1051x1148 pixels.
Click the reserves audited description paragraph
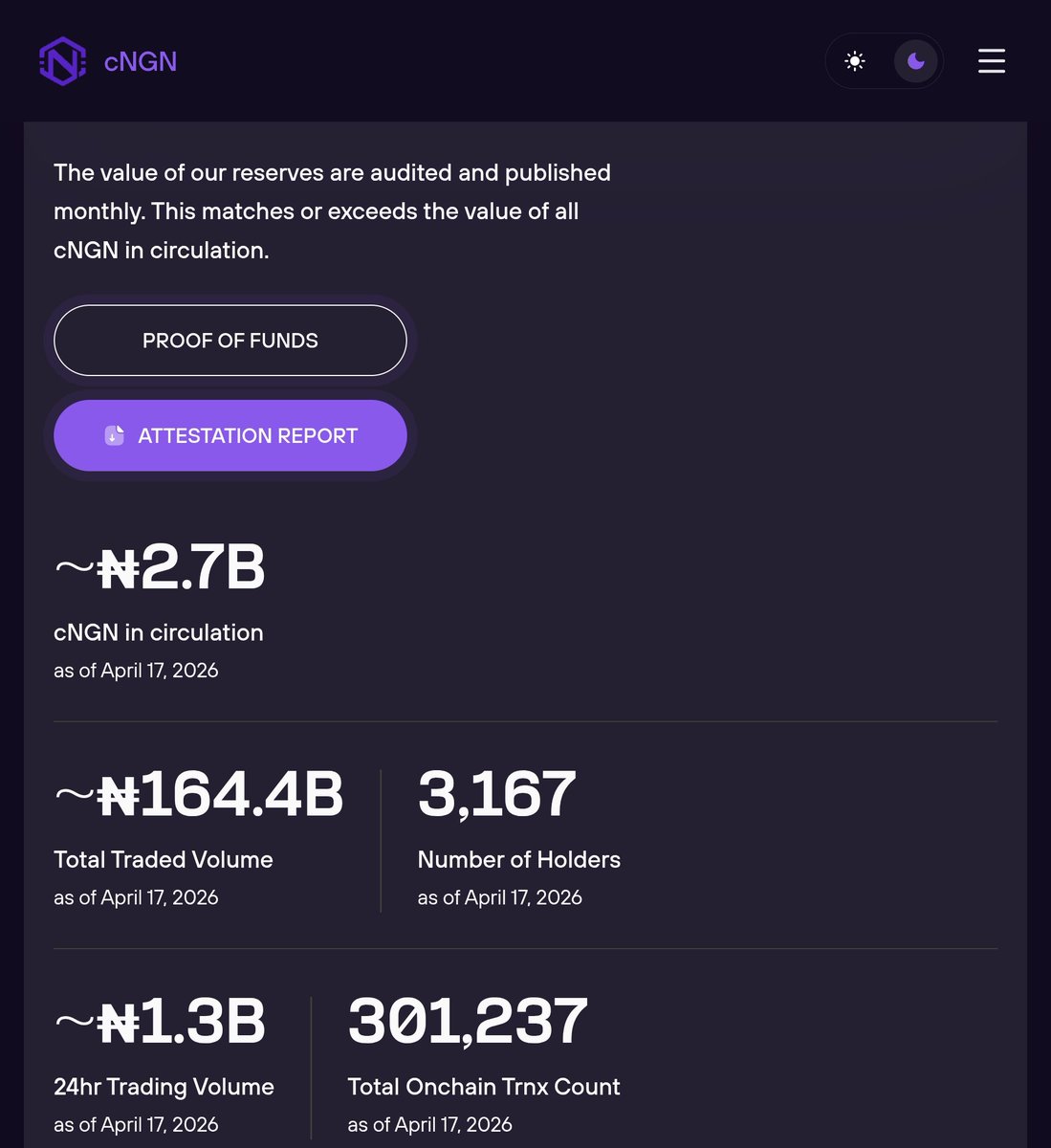(x=333, y=211)
